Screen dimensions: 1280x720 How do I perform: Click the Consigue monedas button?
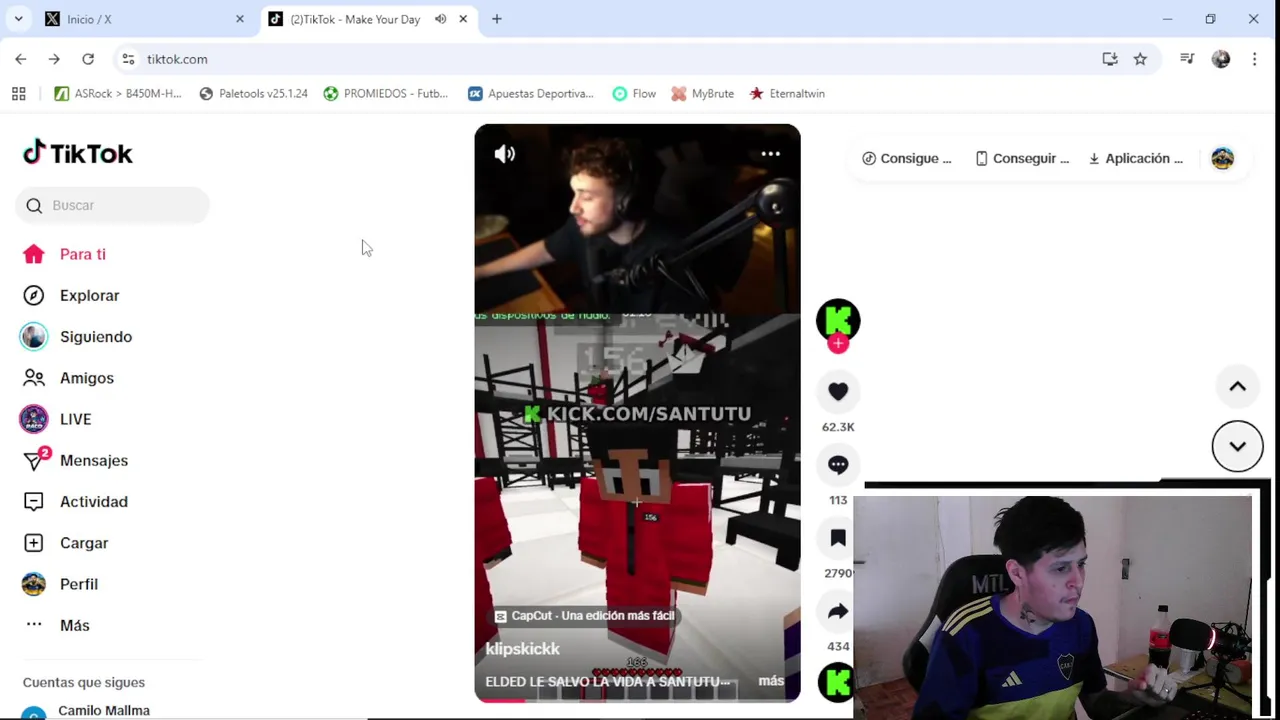tap(907, 158)
